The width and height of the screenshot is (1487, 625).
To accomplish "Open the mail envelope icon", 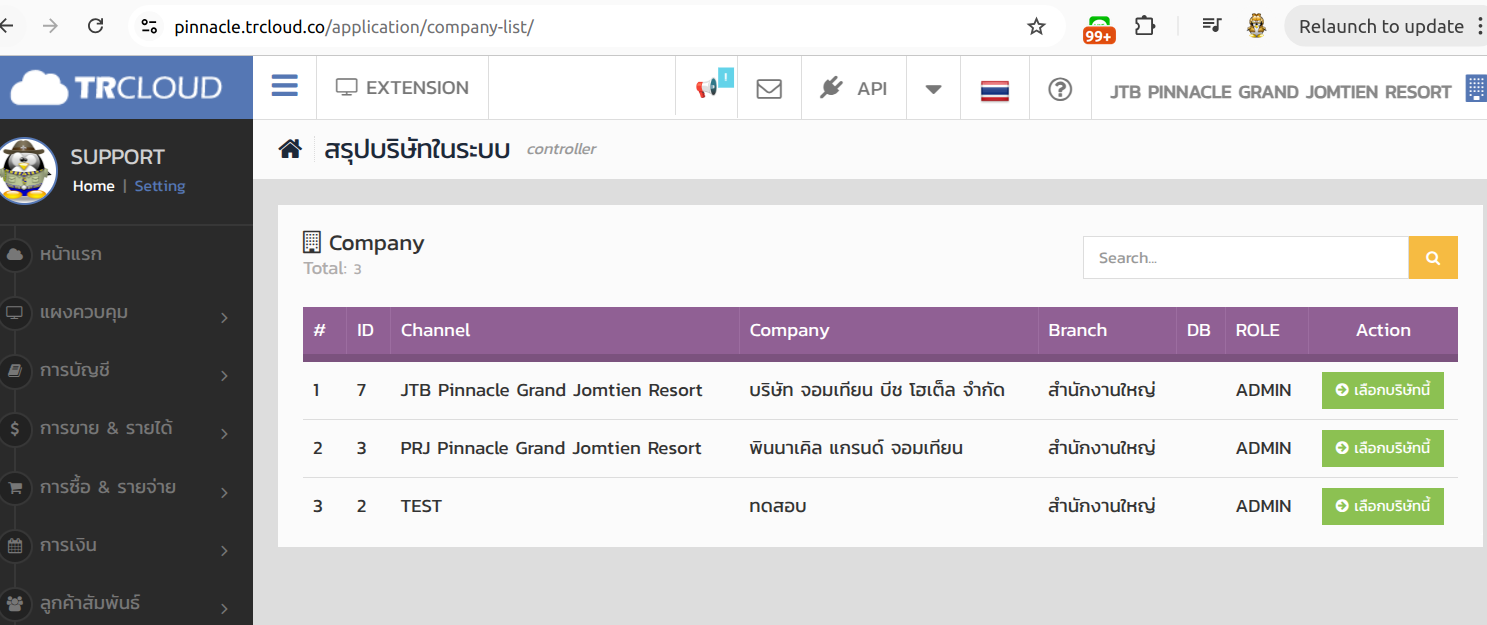I will click(769, 89).
